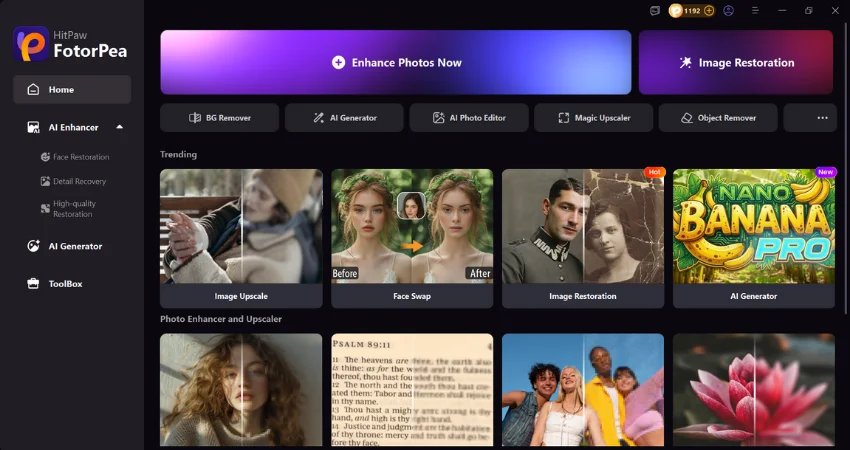The width and height of the screenshot is (850, 450).
Task: Open the user account profile icon
Action: pyautogui.click(x=729, y=10)
